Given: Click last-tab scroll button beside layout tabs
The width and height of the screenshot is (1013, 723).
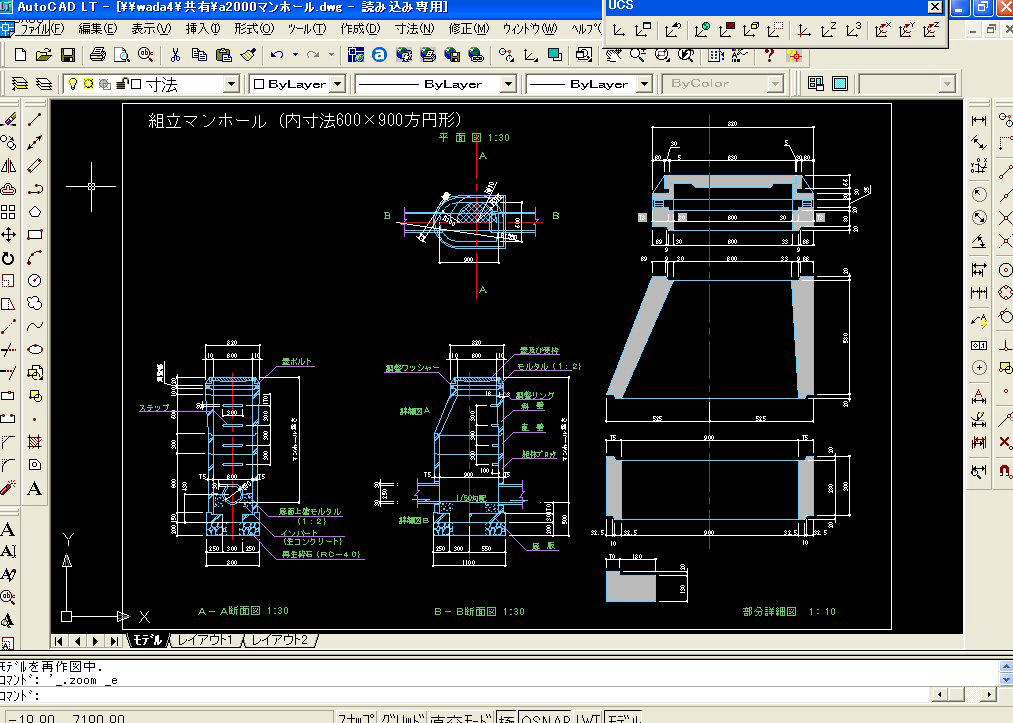Looking at the screenshot, I should pyautogui.click(x=114, y=641).
